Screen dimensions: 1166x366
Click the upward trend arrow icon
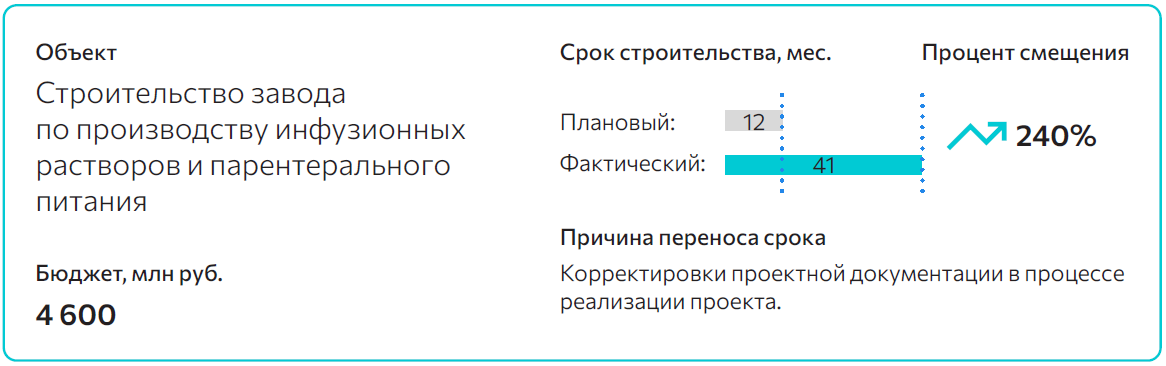point(977,135)
